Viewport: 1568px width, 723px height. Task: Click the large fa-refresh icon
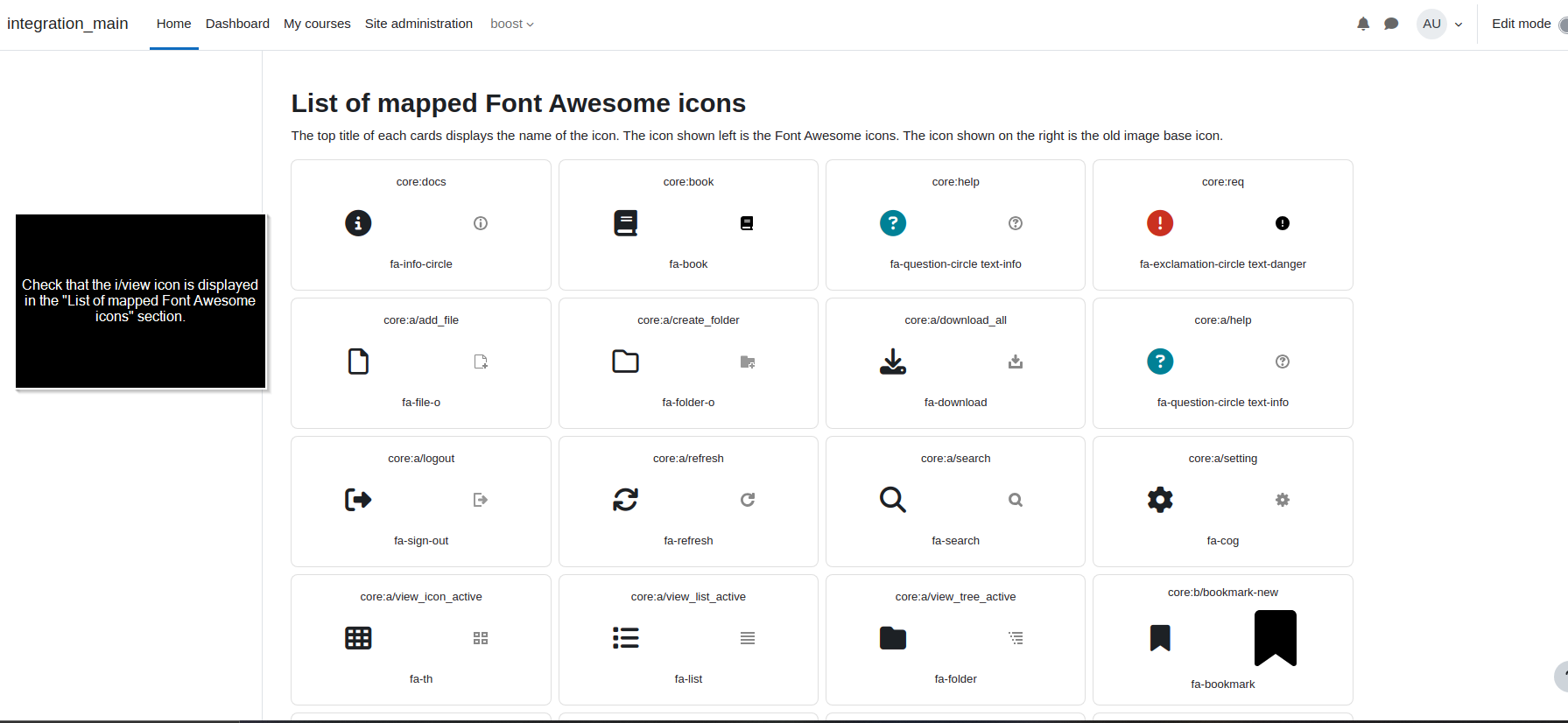coord(625,500)
